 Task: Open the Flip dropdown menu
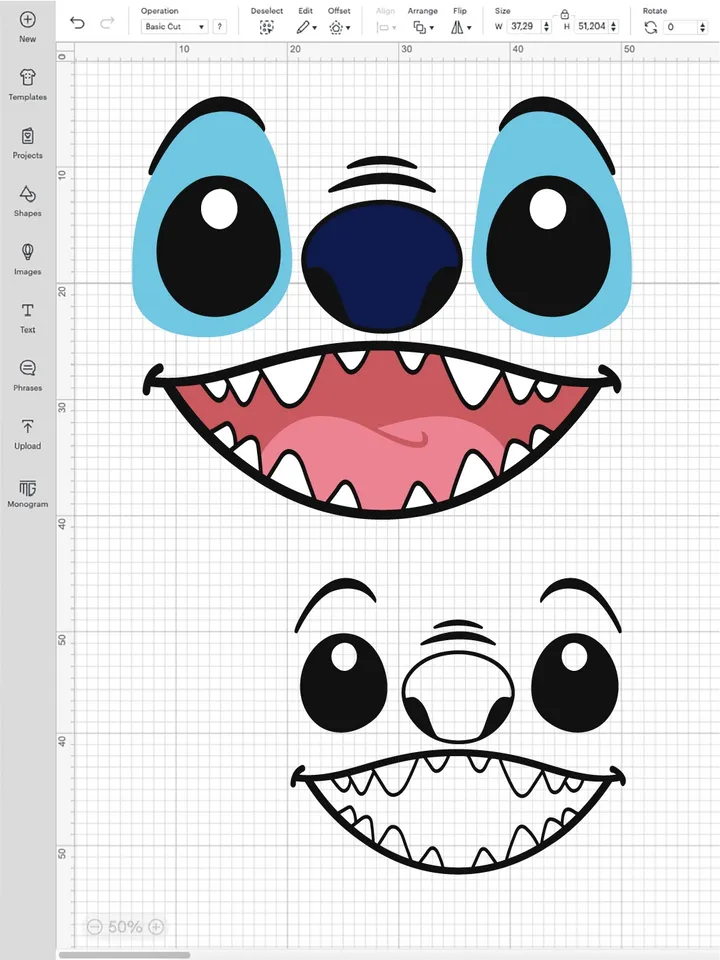(459, 28)
